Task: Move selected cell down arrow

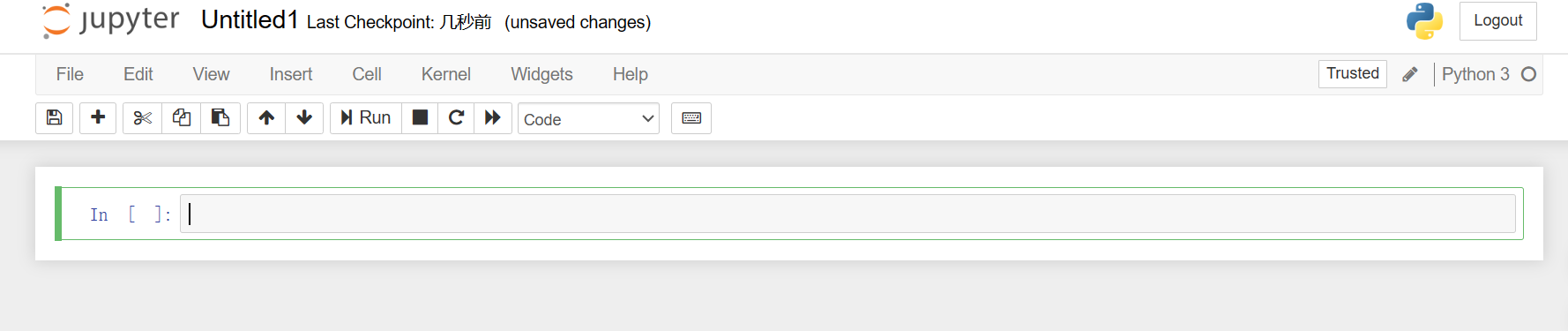Action: click(304, 118)
